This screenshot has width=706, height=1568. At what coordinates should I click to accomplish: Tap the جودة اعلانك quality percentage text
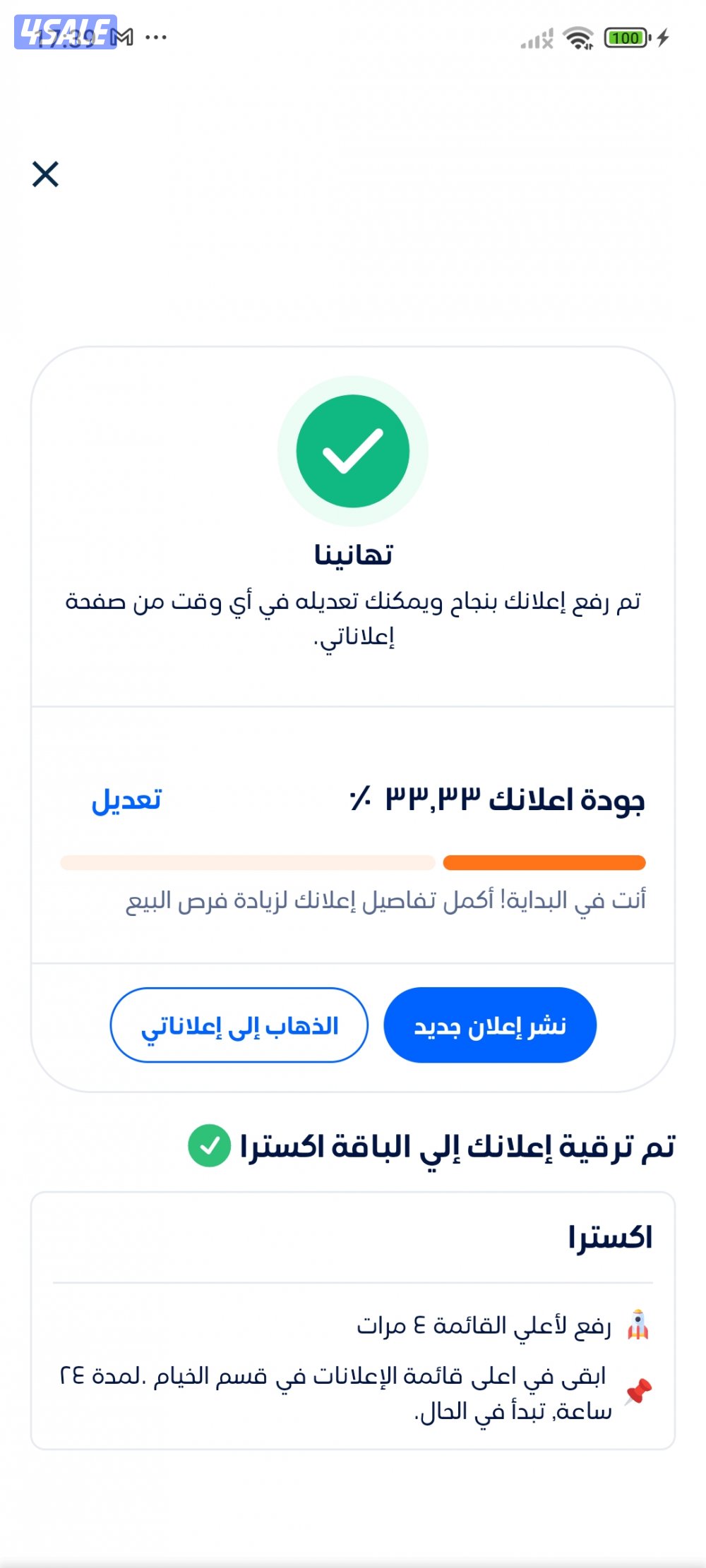497,800
